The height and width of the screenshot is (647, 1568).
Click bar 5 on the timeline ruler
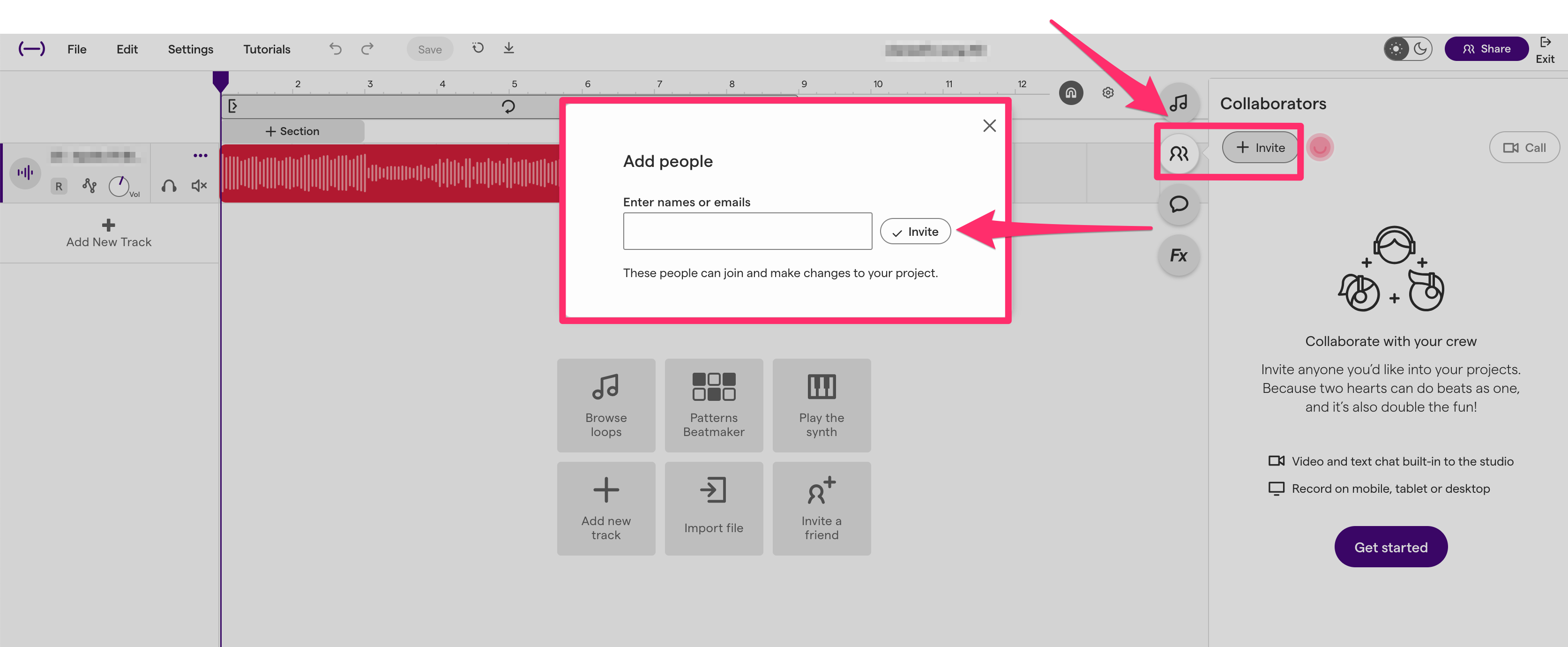515,84
